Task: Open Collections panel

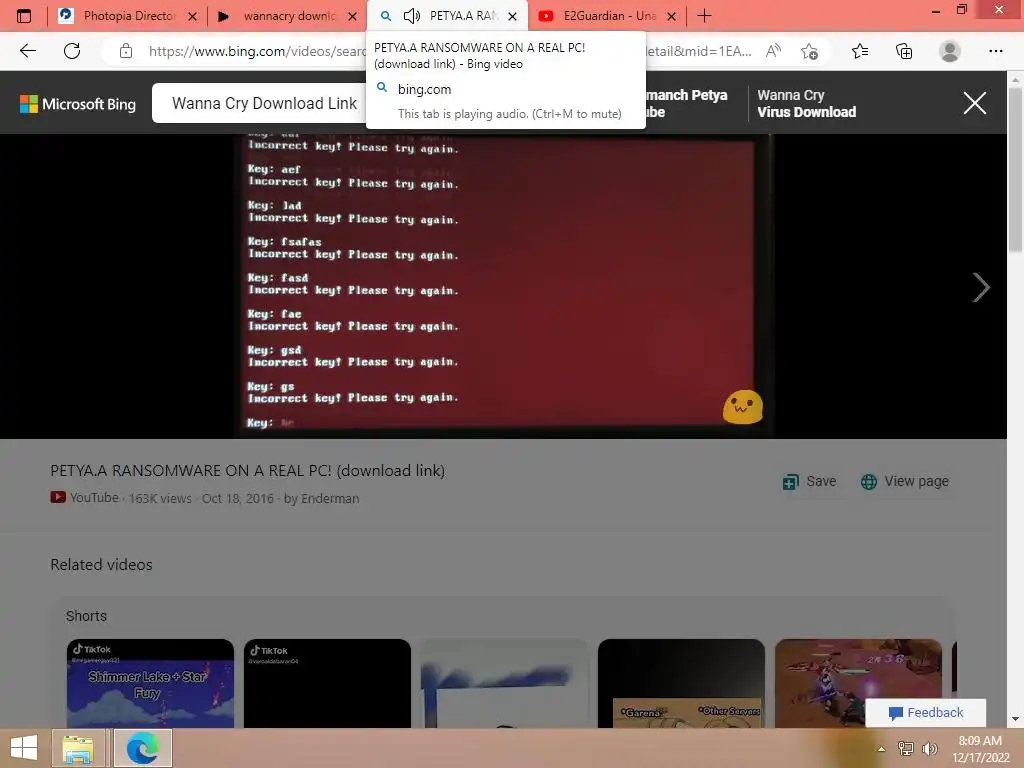Action: [904, 51]
